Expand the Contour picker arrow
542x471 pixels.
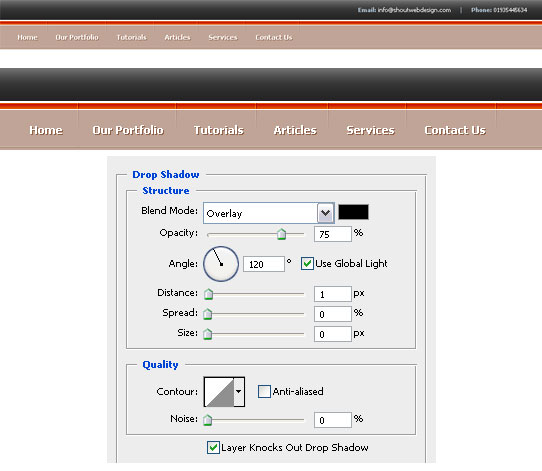click(239, 392)
